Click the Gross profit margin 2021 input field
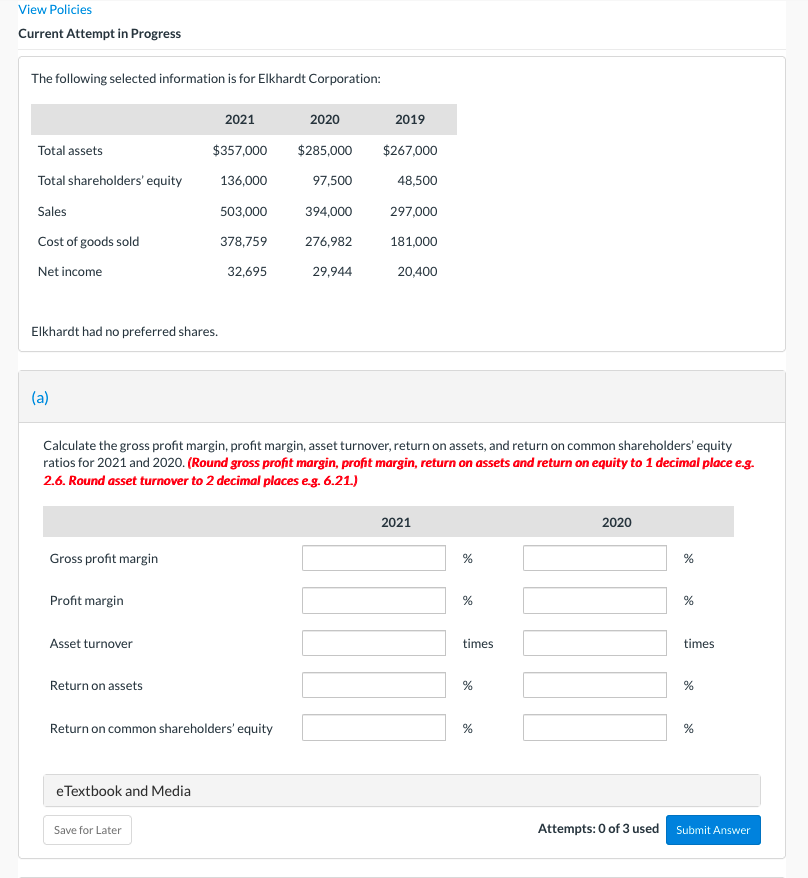 pos(373,558)
